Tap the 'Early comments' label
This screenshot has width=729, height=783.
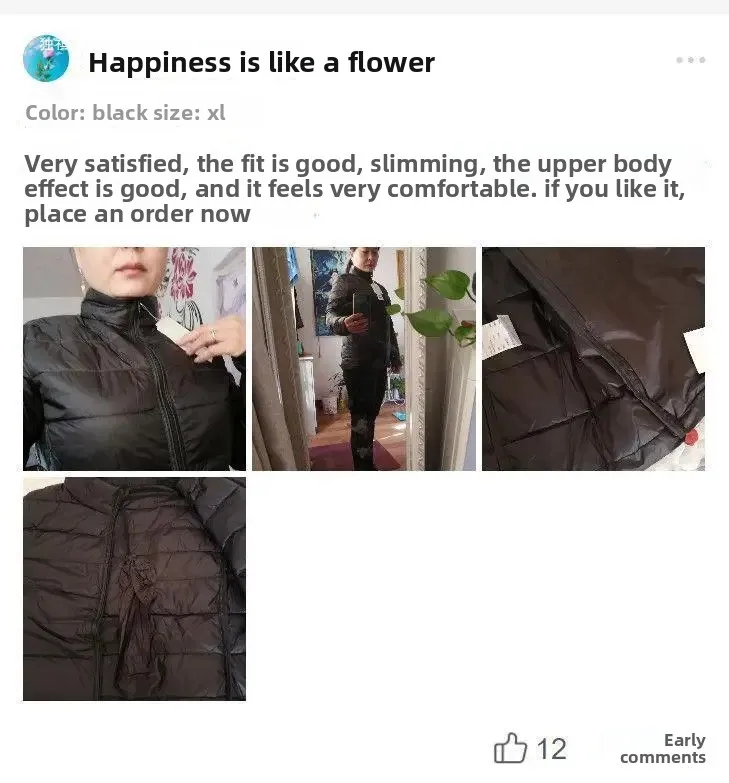(x=663, y=749)
